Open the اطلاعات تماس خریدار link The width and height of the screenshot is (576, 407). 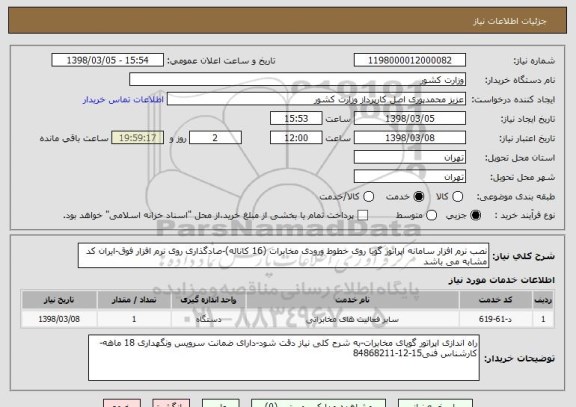pyautogui.click(x=123, y=100)
